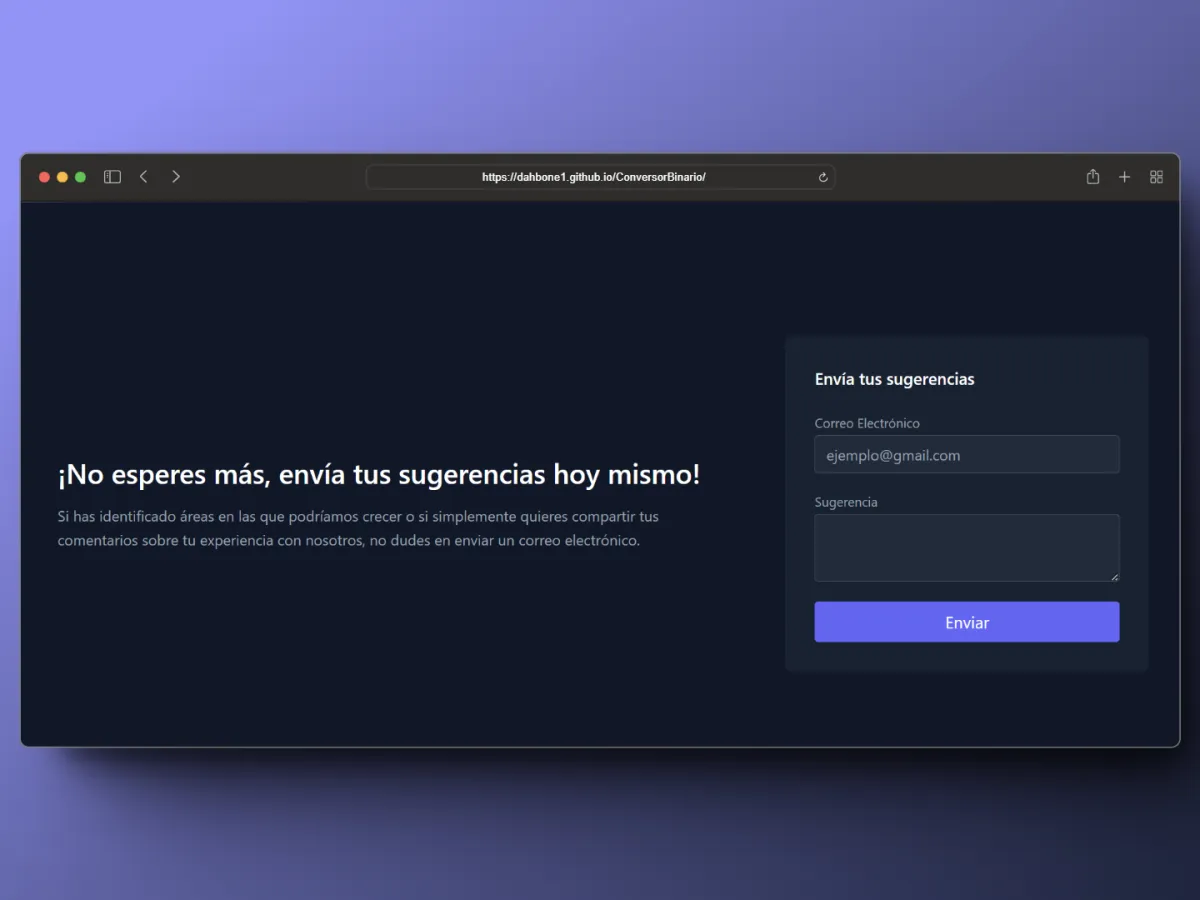
Task: Close the window with the red button
Action: point(44,177)
